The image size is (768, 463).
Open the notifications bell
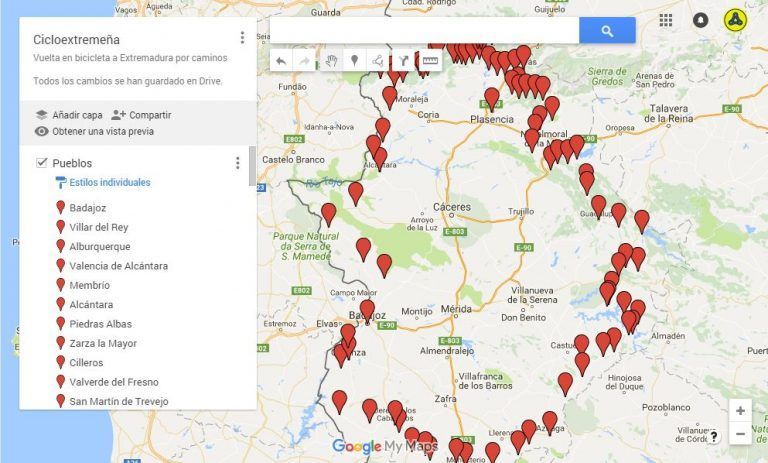coord(700,20)
